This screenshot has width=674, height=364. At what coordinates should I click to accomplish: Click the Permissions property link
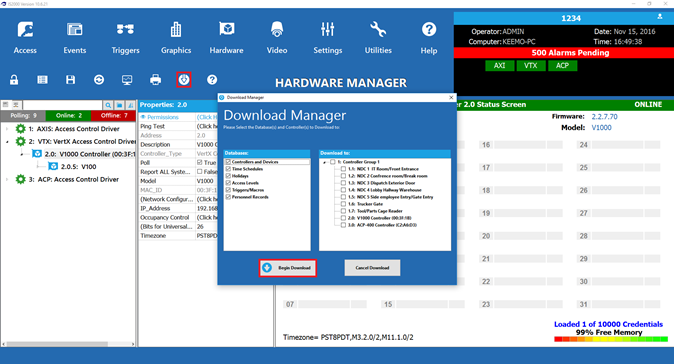163,117
